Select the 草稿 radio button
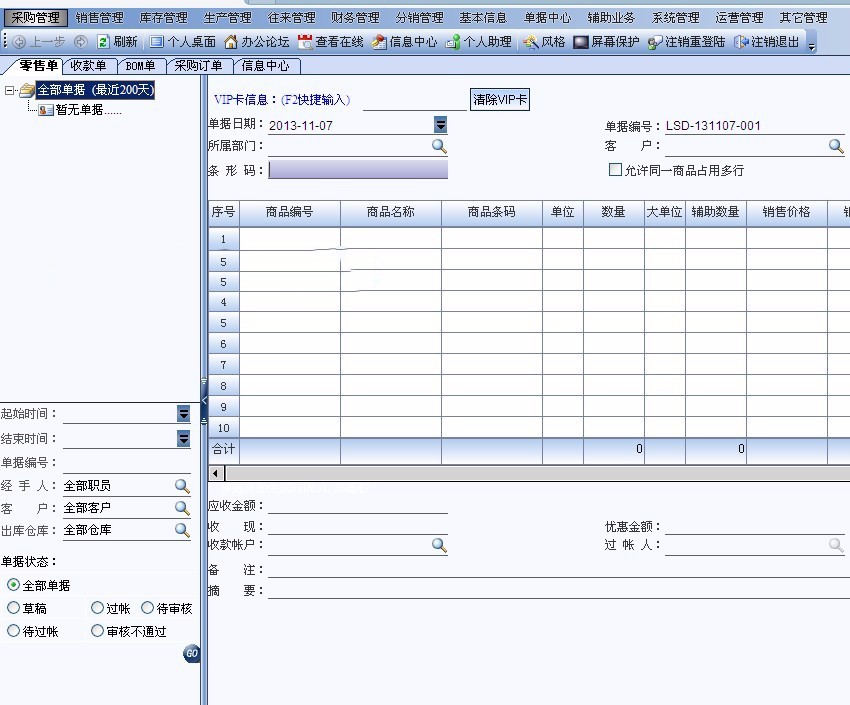The image size is (850, 705). tap(13, 608)
